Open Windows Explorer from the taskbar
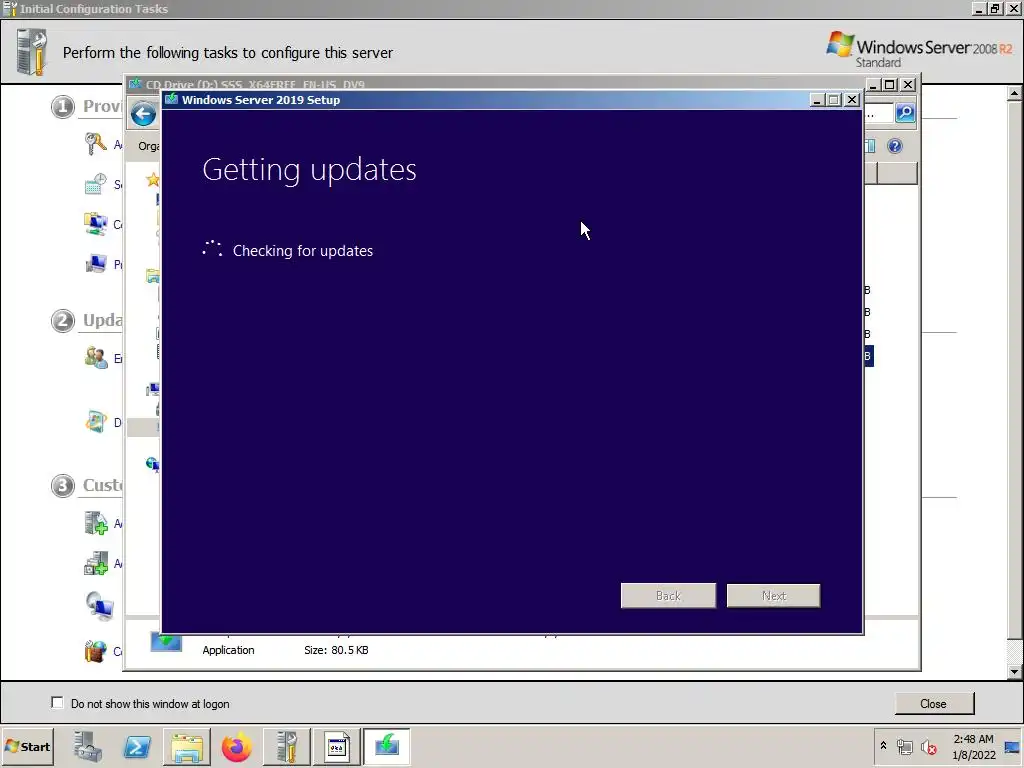 point(187,746)
